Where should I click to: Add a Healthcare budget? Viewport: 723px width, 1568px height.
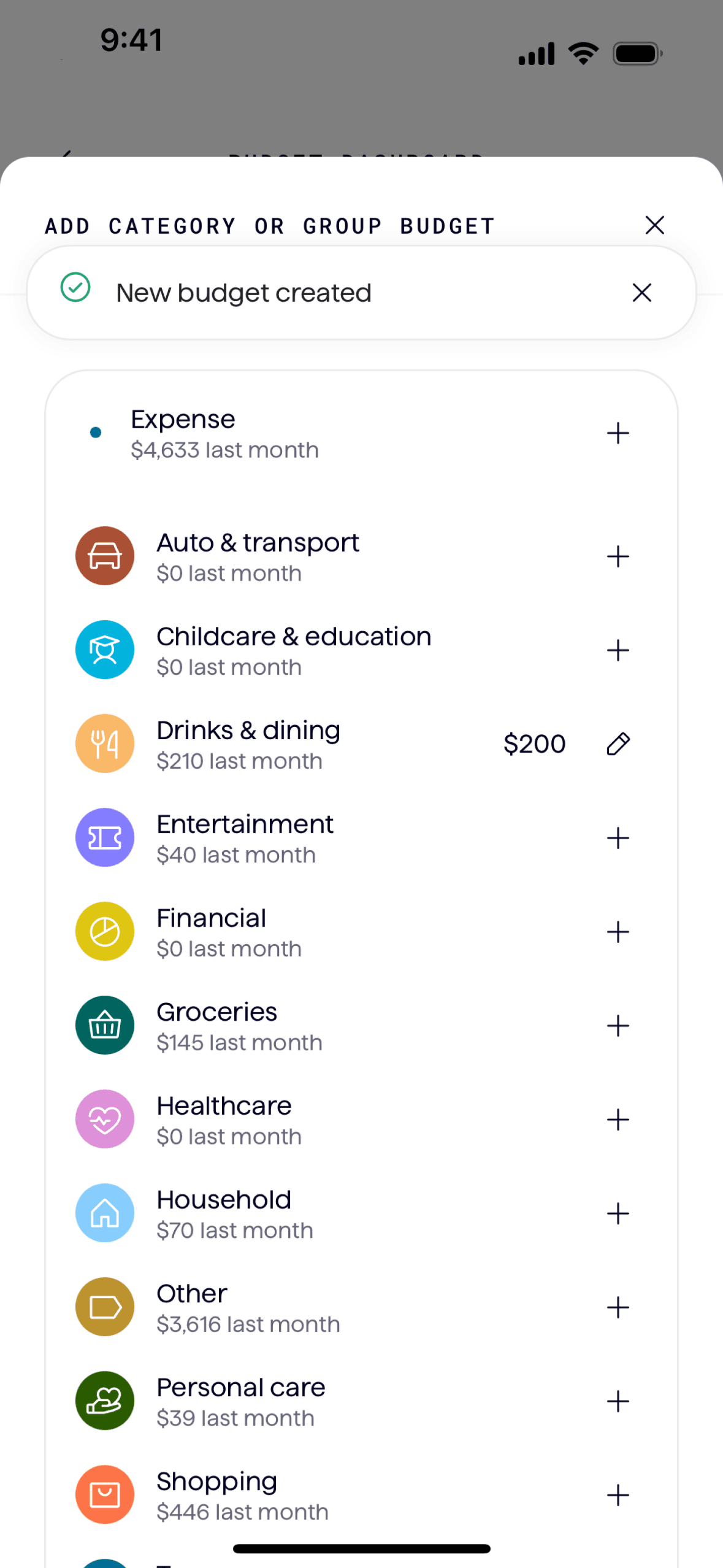coord(618,1120)
